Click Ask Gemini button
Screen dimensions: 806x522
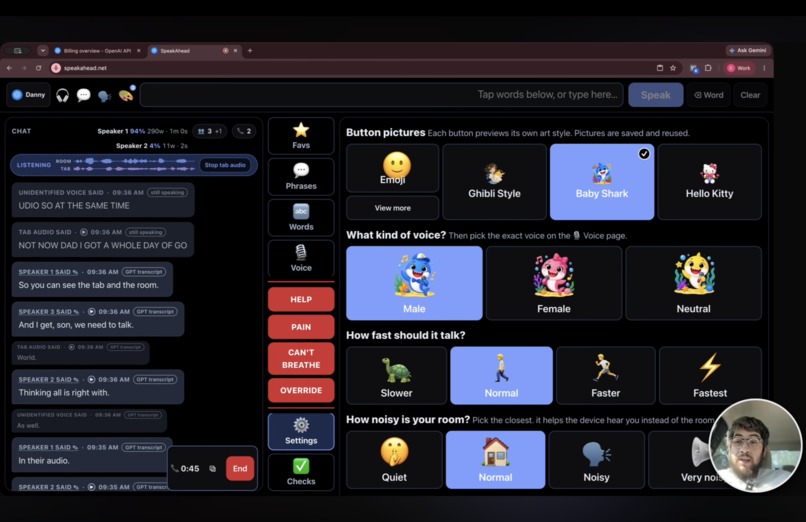coord(748,50)
